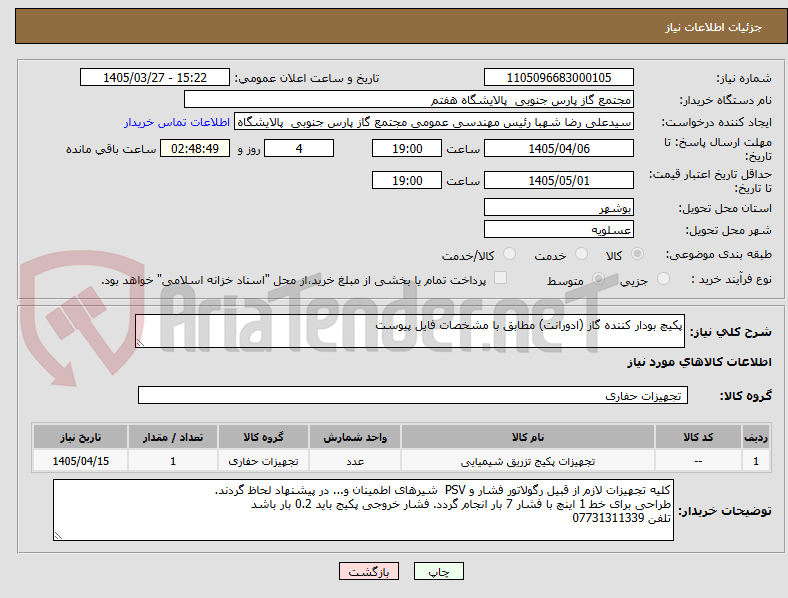788x598 pixels.
Task: Click the unit cell عدد
Action: click(355, 461)
